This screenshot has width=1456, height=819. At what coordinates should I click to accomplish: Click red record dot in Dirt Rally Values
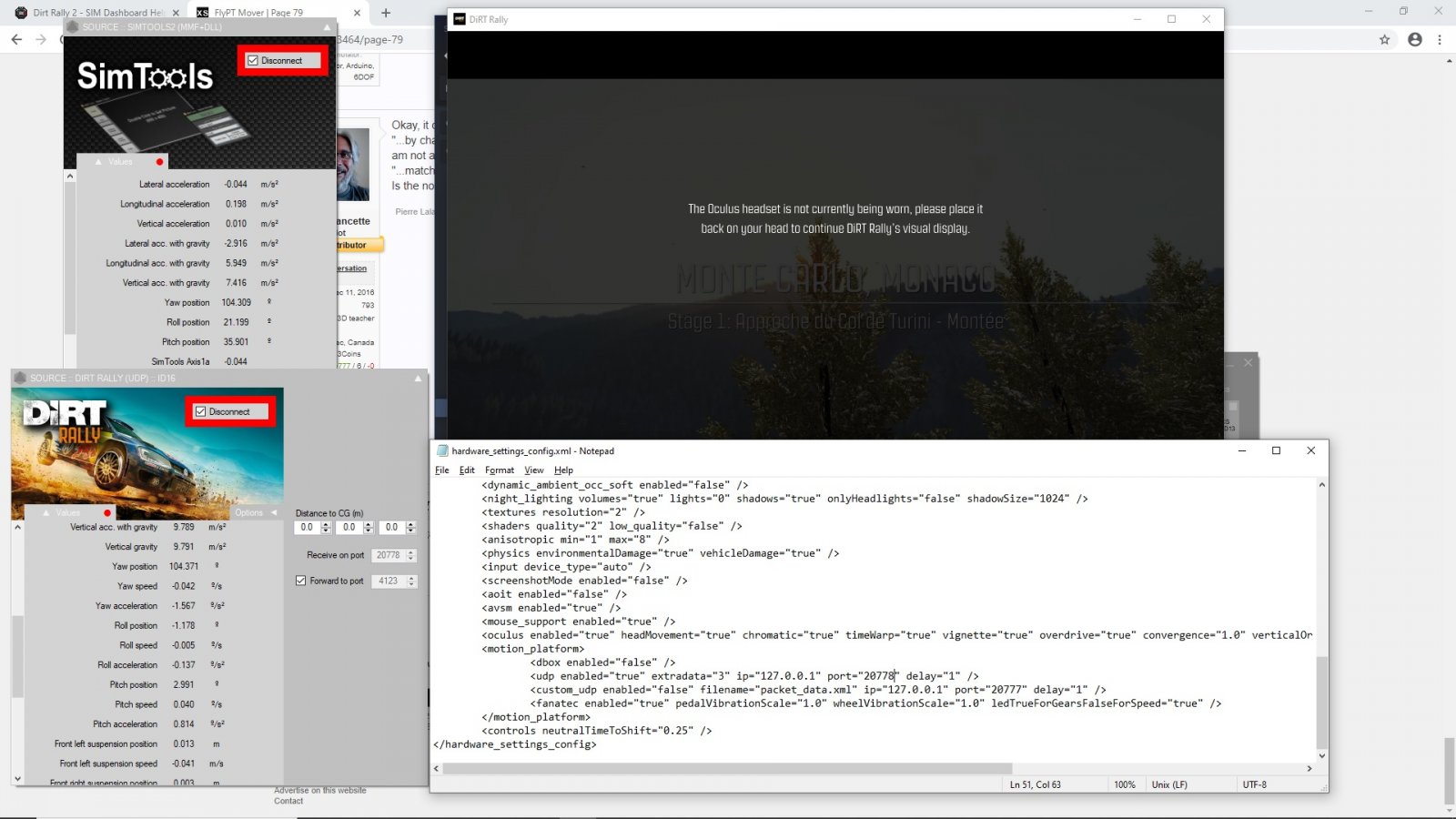pos(107,513)
